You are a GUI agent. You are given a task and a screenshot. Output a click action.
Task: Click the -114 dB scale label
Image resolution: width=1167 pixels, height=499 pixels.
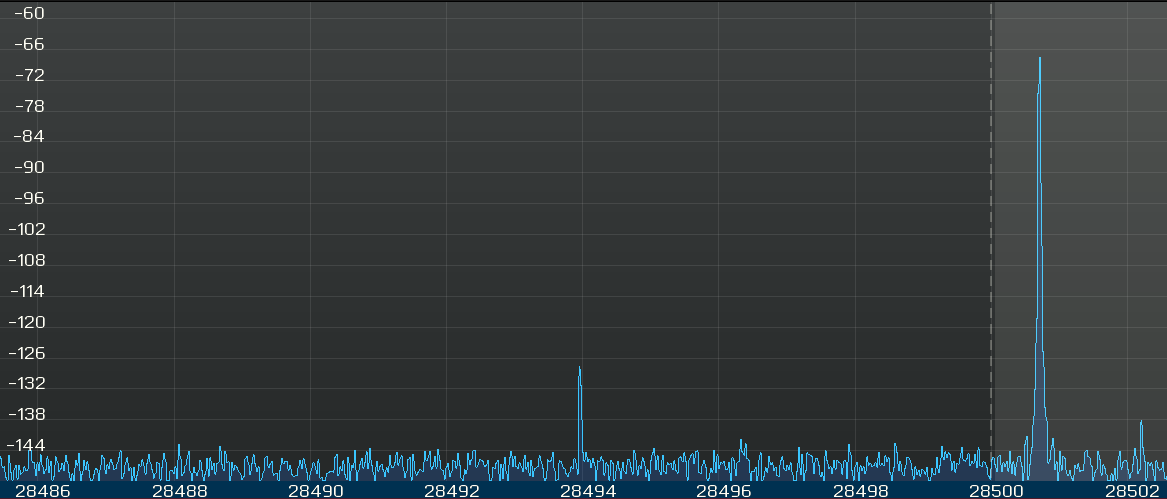tap(27, 292)
